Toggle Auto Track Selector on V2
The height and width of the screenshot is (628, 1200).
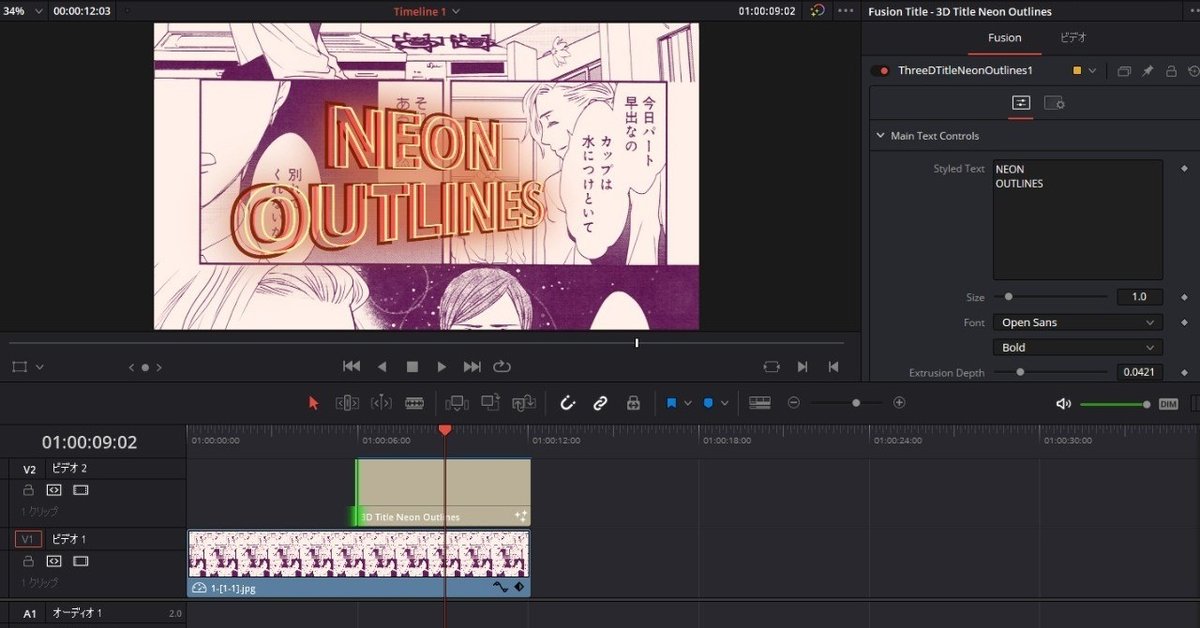[x=54, y=490]
